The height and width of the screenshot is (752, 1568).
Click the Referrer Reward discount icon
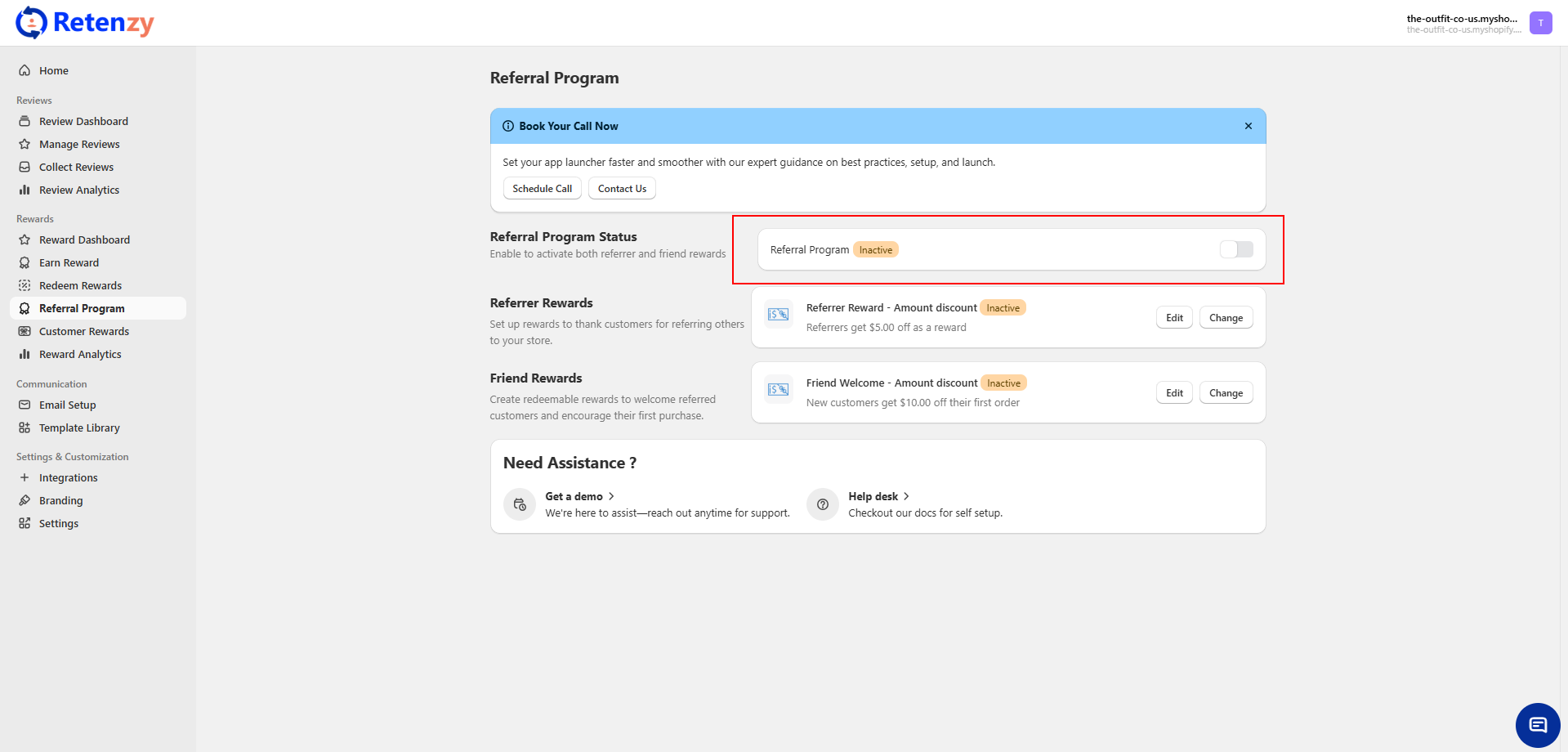[x=778, y=315]
